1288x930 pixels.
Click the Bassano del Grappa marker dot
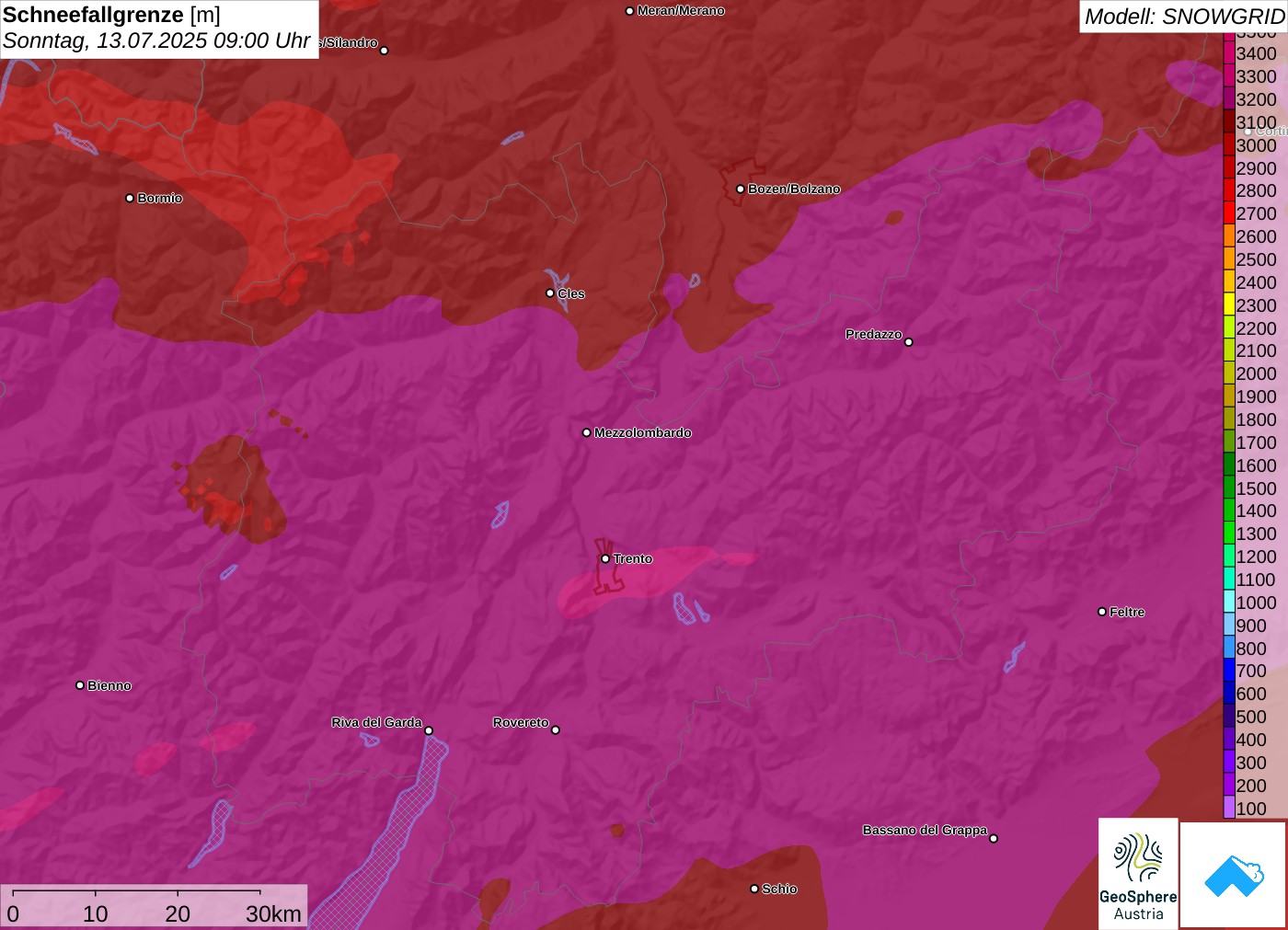coord(994,838)
